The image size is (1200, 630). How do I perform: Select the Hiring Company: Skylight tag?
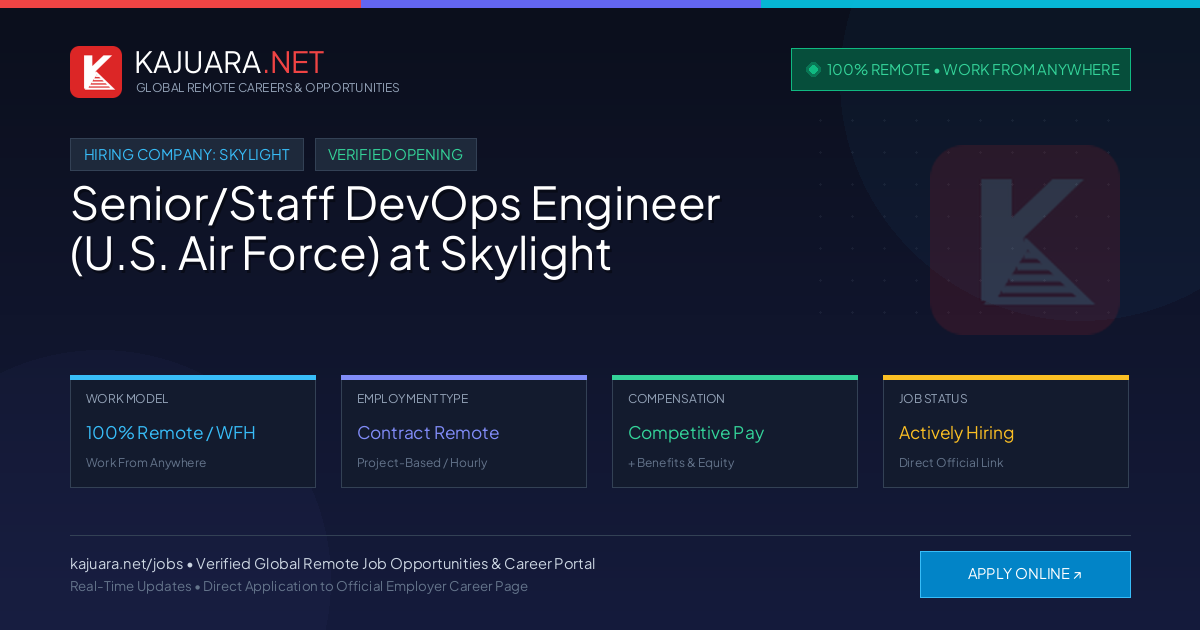tap(187, 155)
